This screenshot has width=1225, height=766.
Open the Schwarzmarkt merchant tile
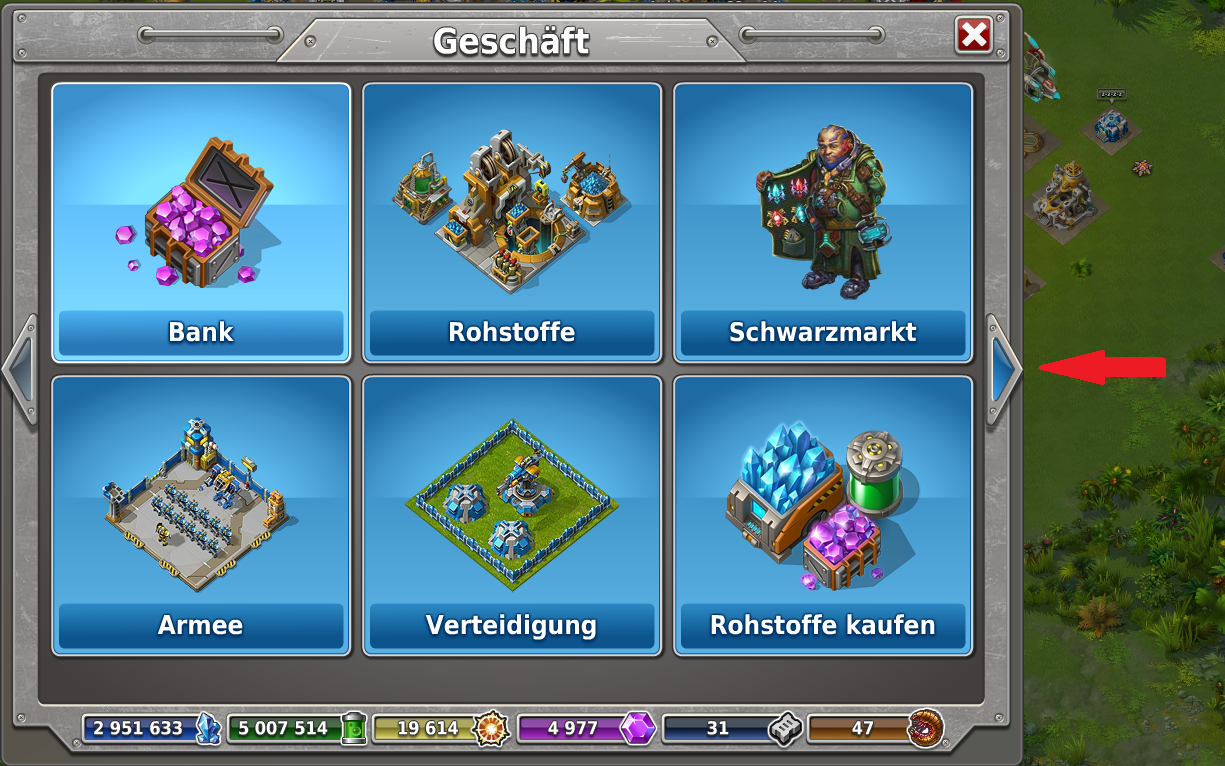click(823, 222)
